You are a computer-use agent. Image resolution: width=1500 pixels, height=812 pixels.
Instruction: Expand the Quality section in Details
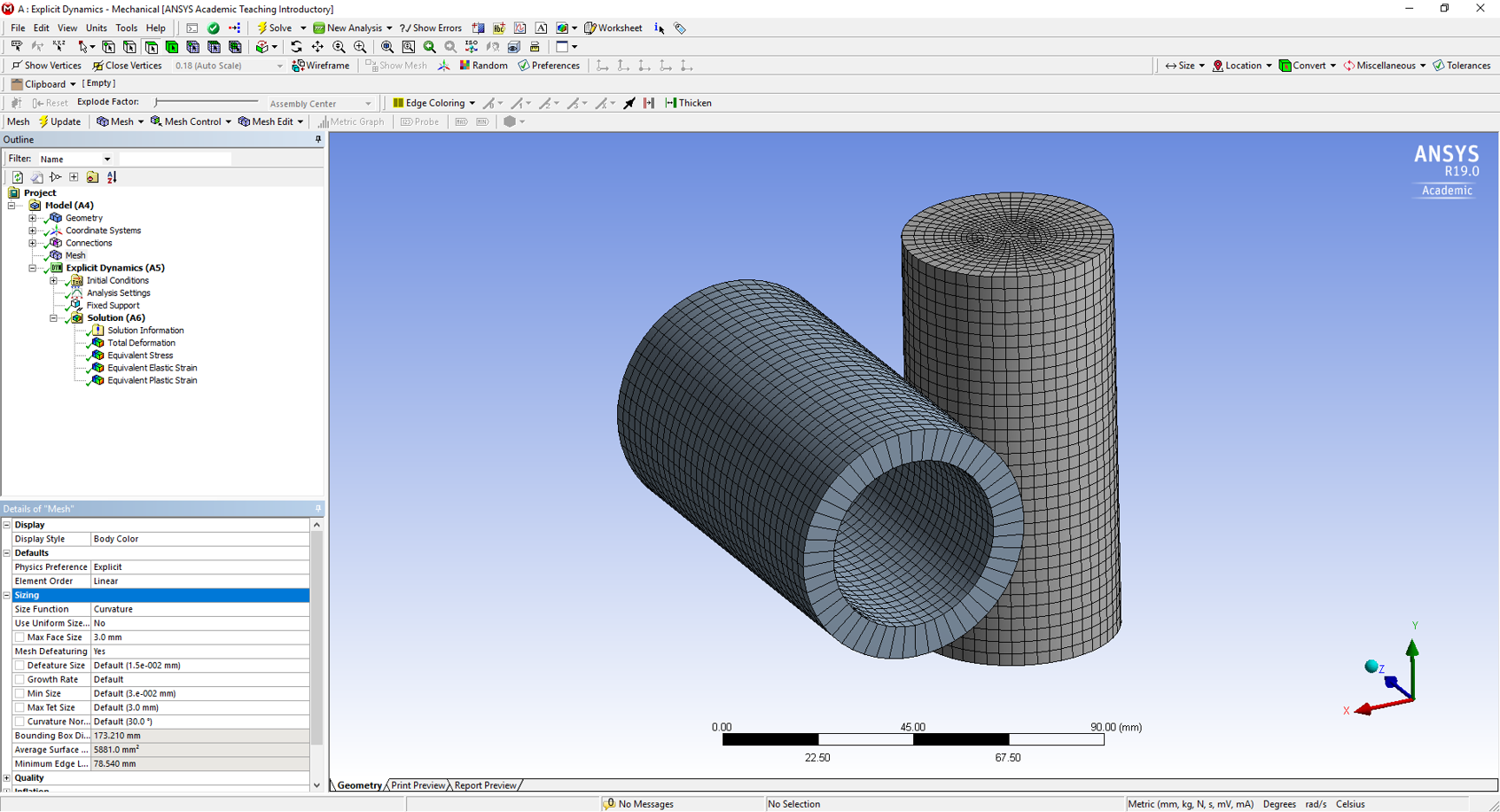(7, 778)
